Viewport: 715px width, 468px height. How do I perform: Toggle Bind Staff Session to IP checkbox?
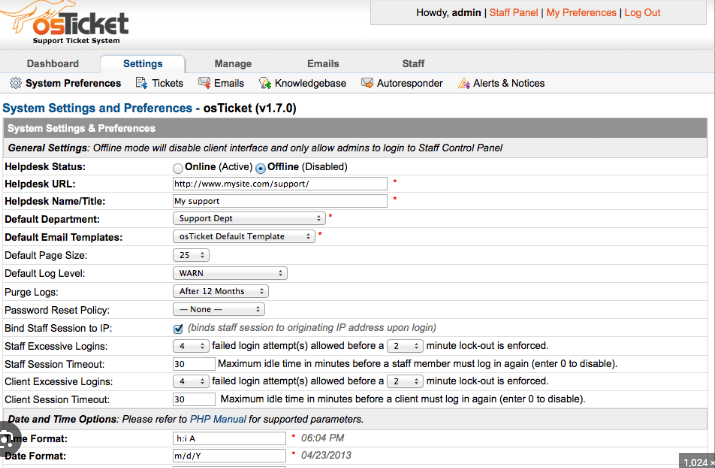click(x=178, y=328)
